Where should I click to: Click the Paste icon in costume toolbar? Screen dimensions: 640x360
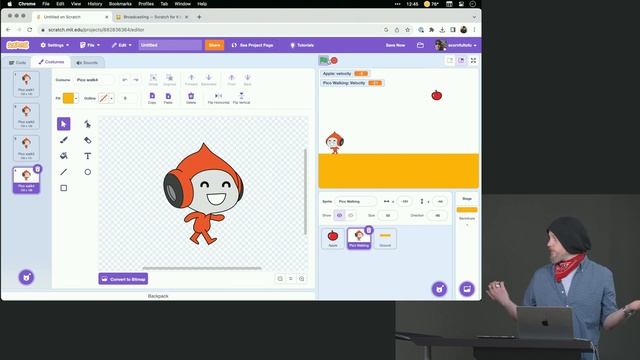(x=168, y=98)
